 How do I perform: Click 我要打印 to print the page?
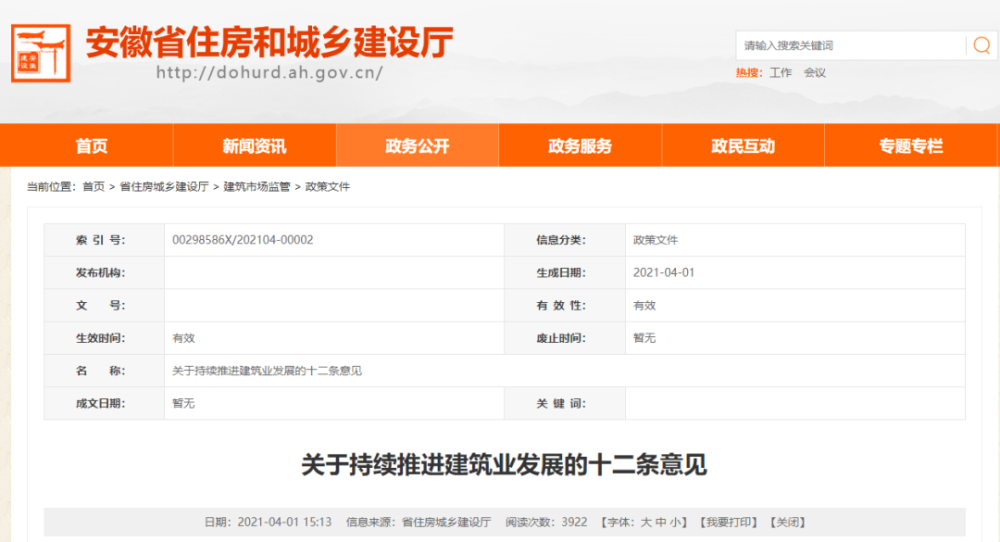(728, 522)
